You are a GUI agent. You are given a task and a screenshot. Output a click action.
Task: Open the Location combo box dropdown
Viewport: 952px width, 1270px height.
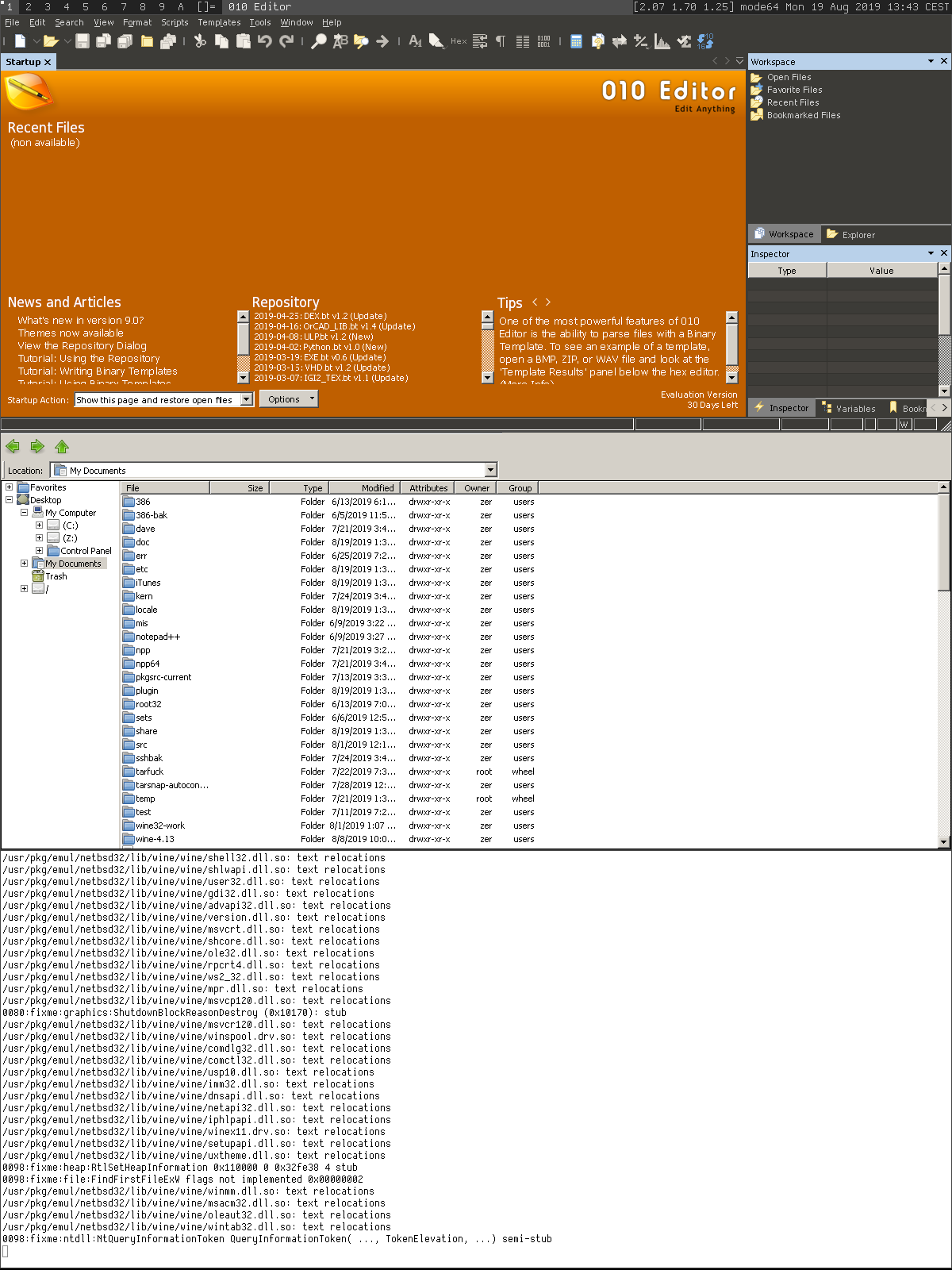490,471
